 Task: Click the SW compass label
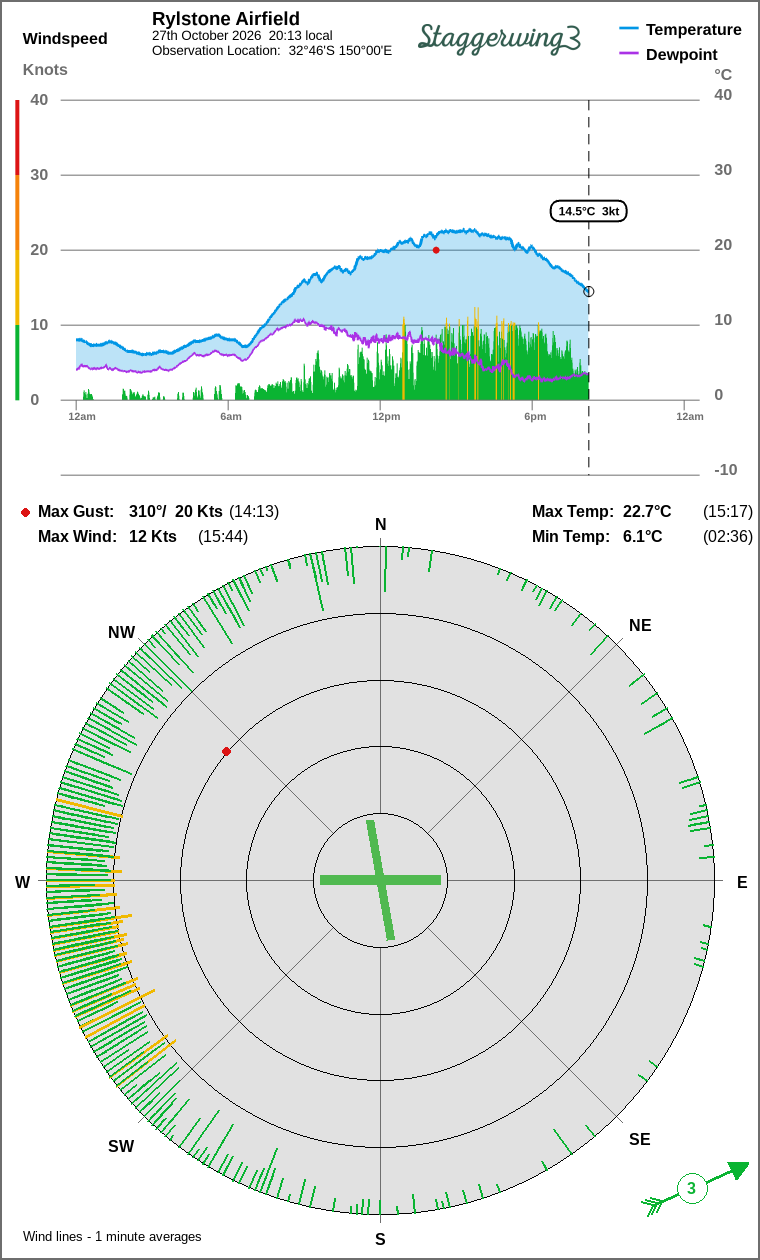(121, 1146)
